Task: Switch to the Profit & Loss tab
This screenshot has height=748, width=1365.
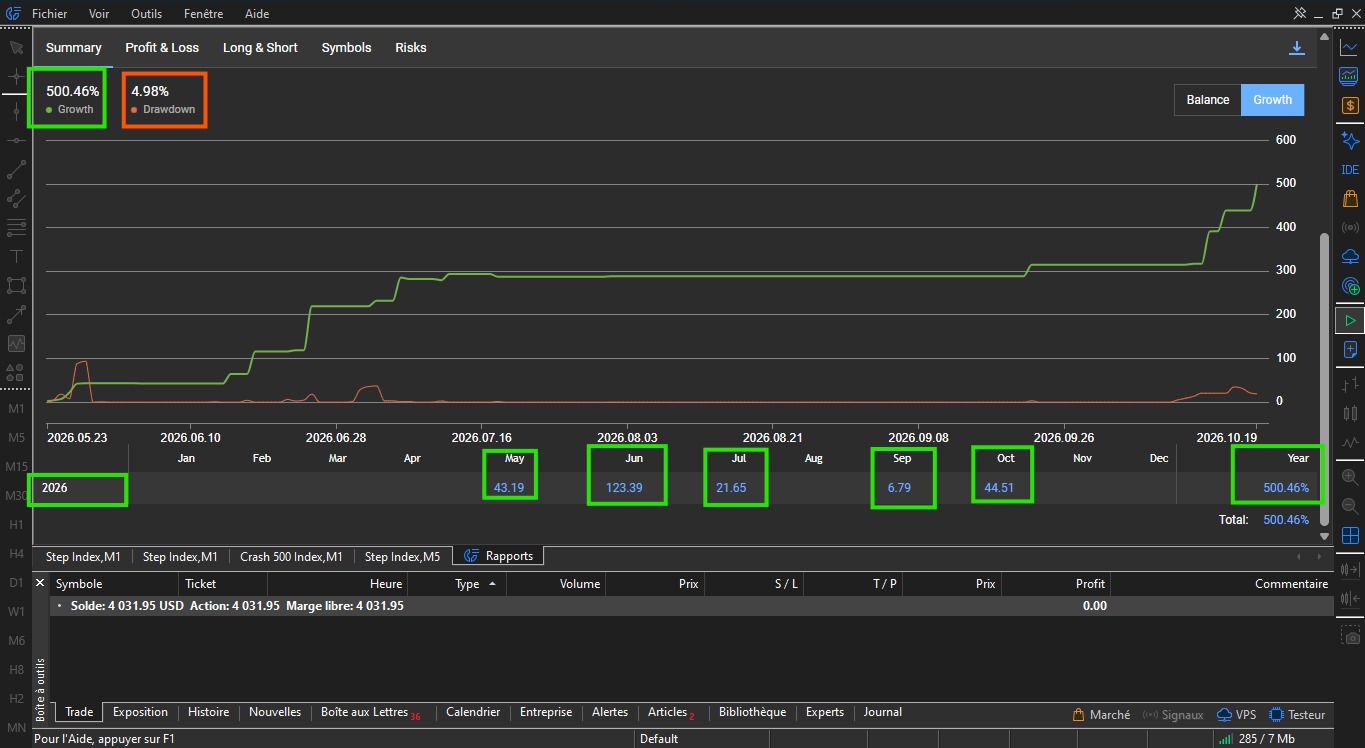Action: [x=162, y=48]
